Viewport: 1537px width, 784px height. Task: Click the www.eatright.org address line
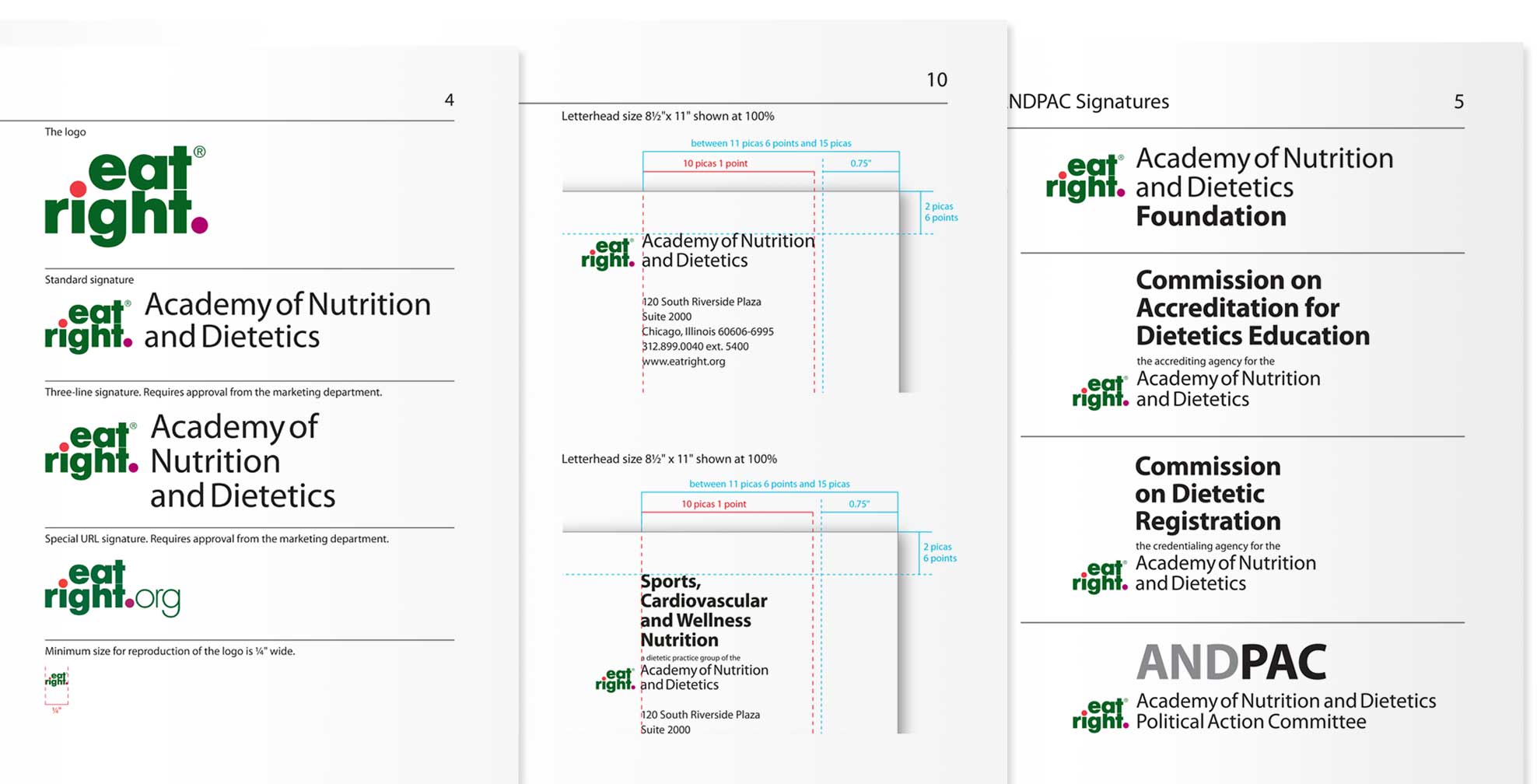(x=684, y=362)
